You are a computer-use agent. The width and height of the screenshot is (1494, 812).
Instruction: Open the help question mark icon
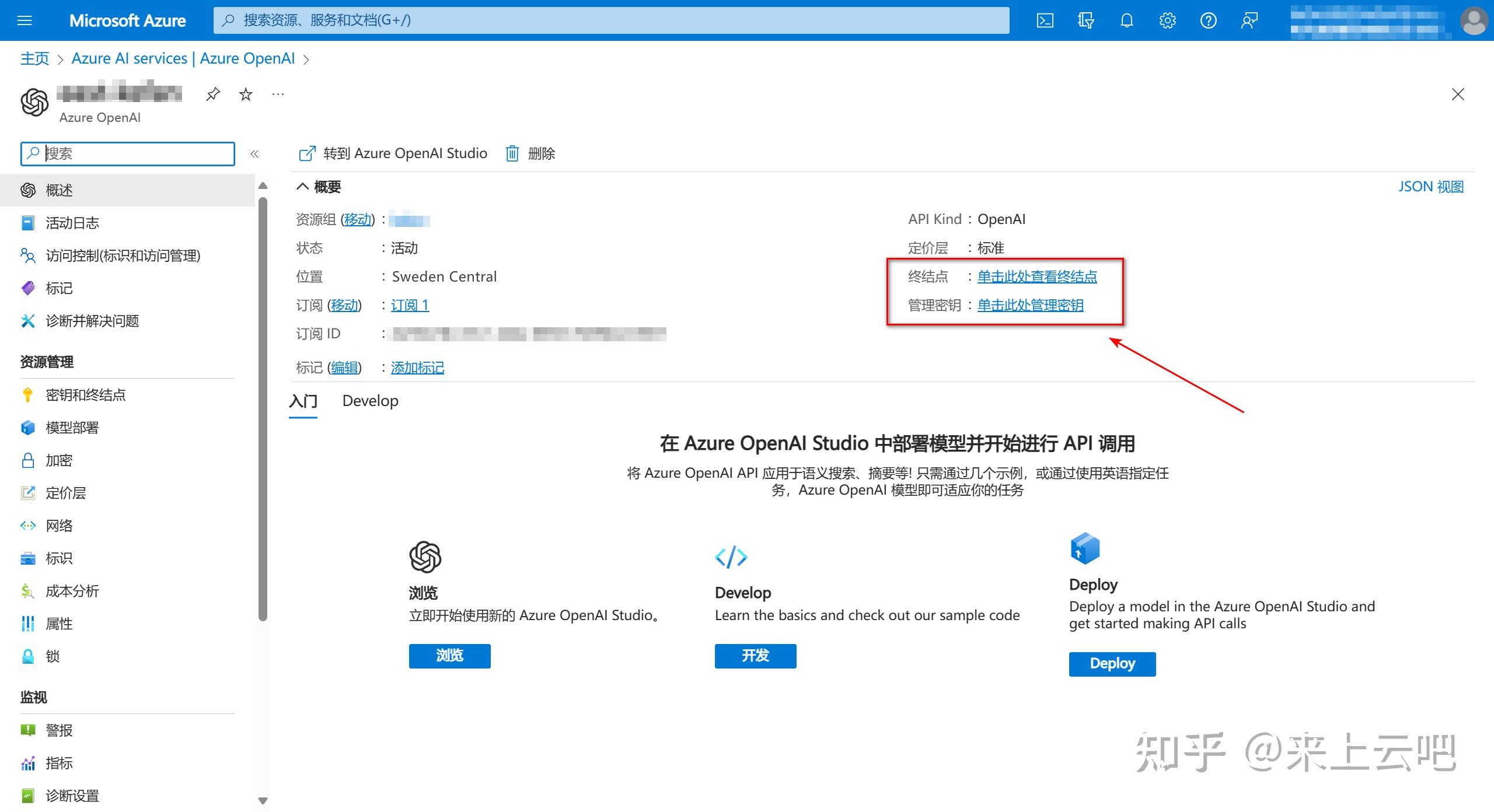pos(1208,21)
